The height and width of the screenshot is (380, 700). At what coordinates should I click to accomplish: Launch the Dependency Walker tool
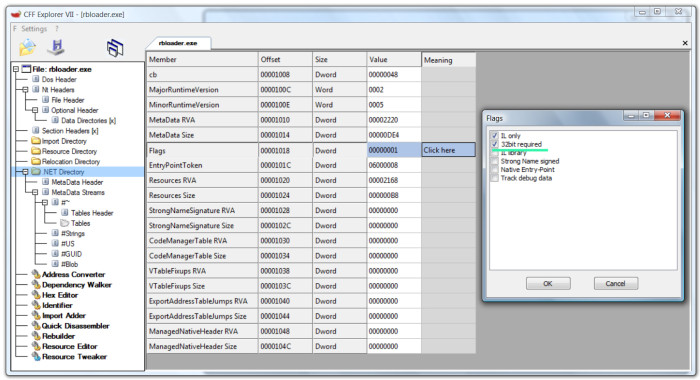pyautogui.click(x=76, y=285)
